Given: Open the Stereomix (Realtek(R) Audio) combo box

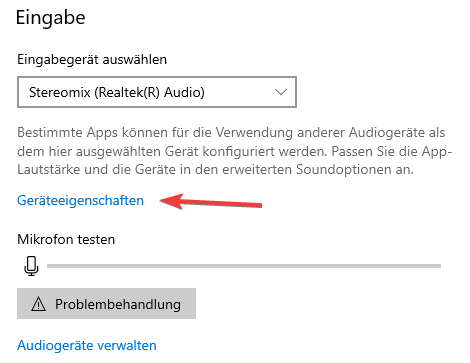Looking at the screenshot, I should 157,92.
